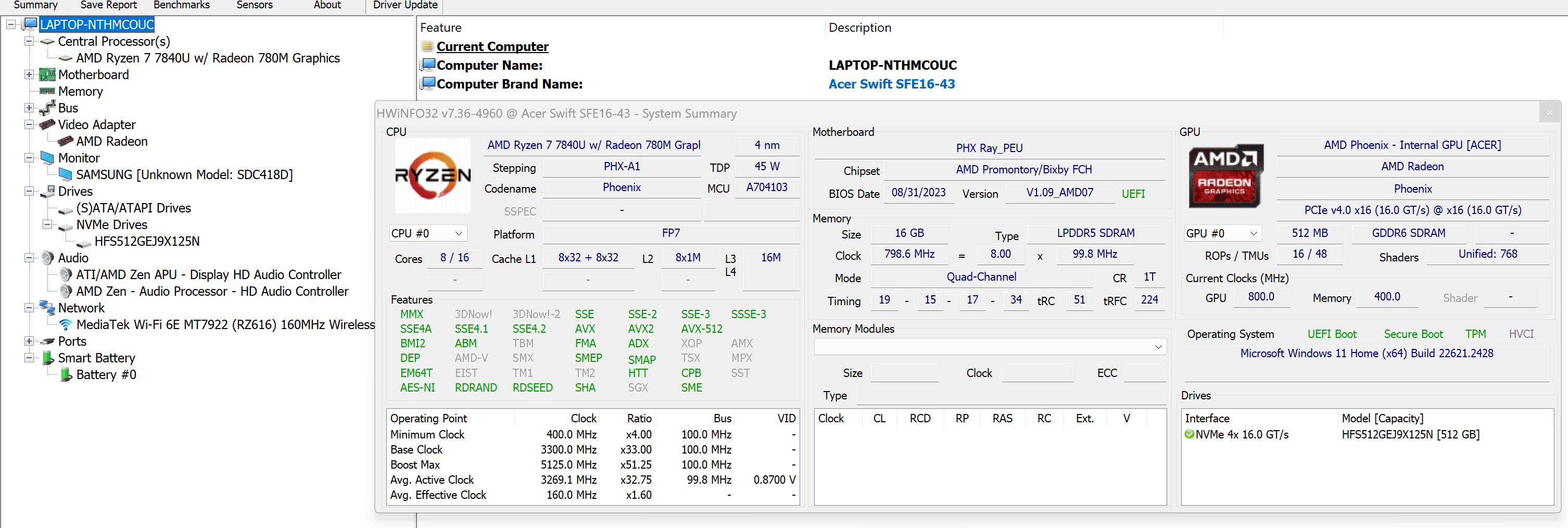The image size is (1568, 528).
Task: Click the Central Processor(s) chip icon
Action: [47, 42]
